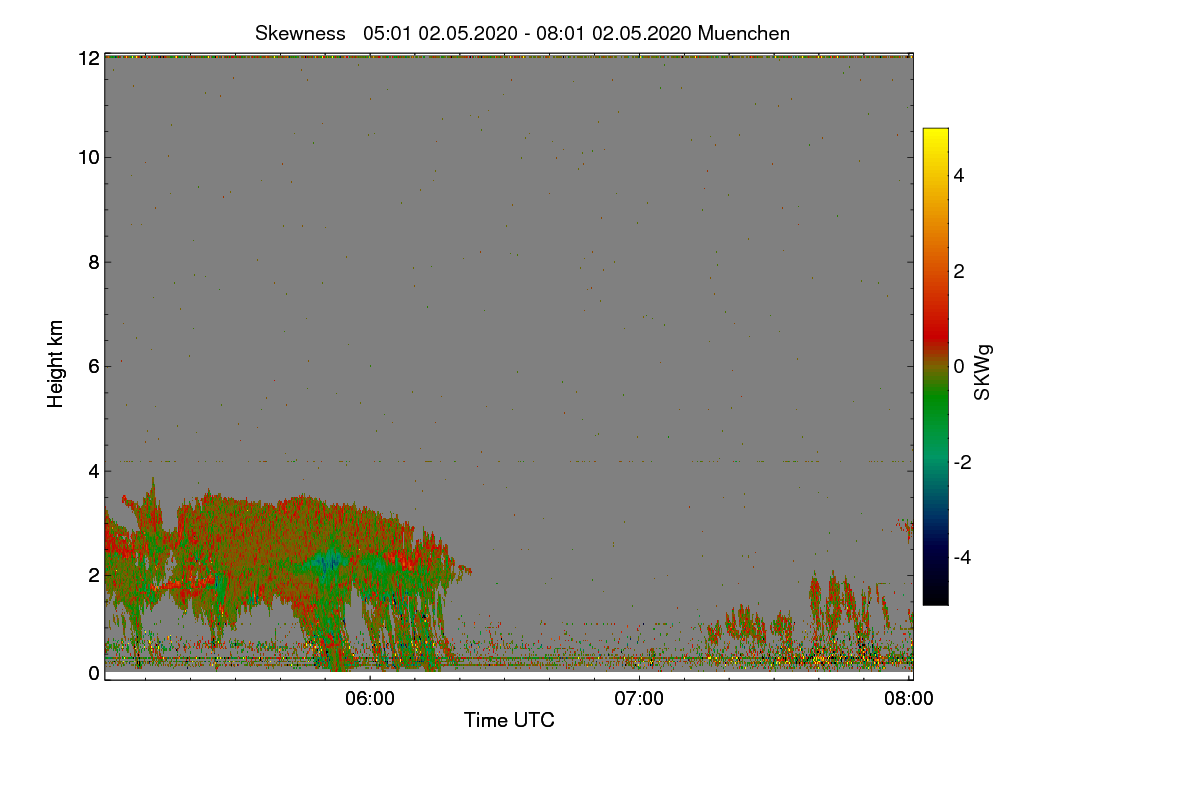Click the height tick label 8
The height and width of the screenshot is (800, 1200).
pos(94,262)
